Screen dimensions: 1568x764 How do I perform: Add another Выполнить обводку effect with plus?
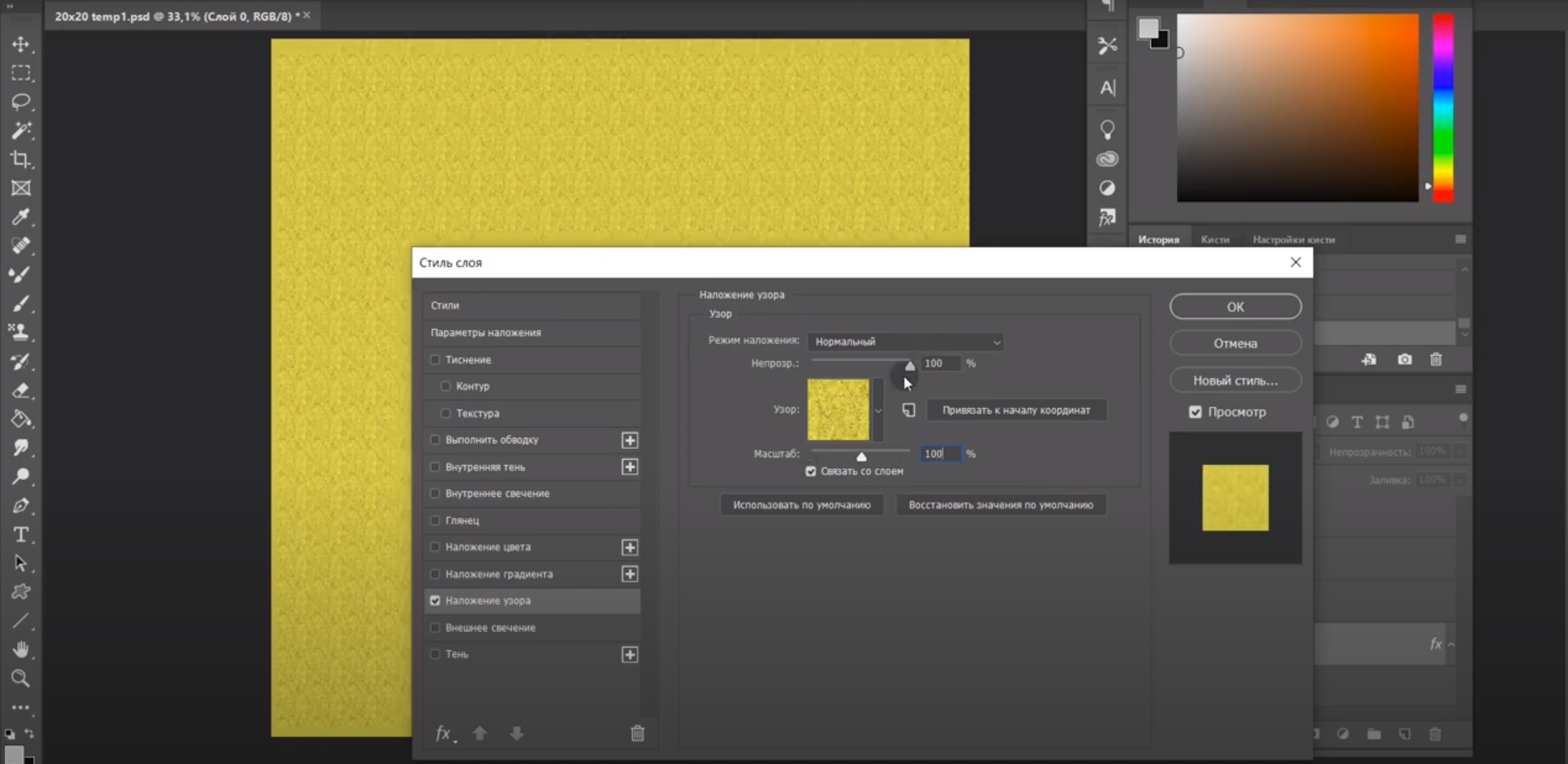point(630,440)
